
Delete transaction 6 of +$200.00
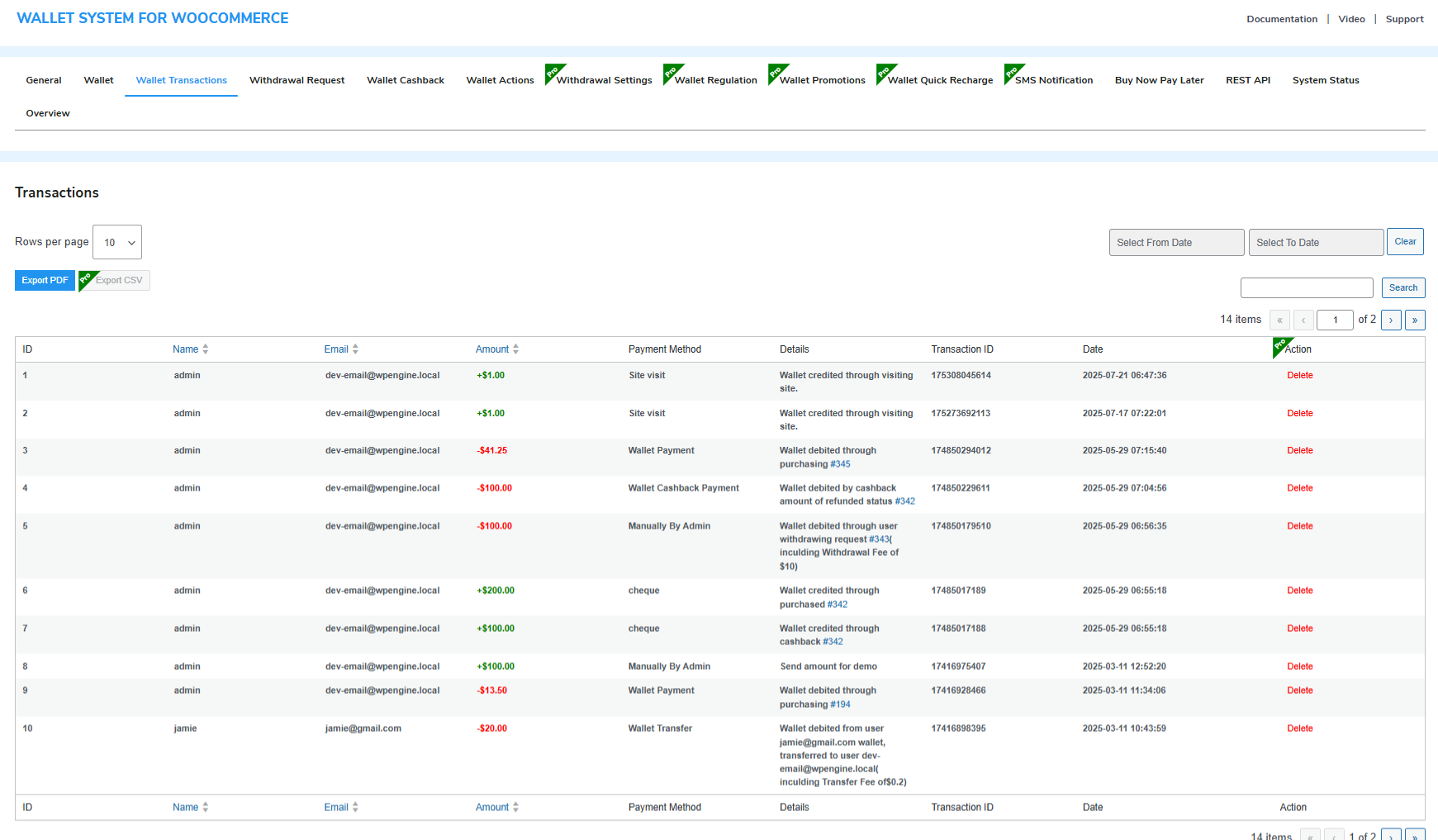[x=1299, y=591]
